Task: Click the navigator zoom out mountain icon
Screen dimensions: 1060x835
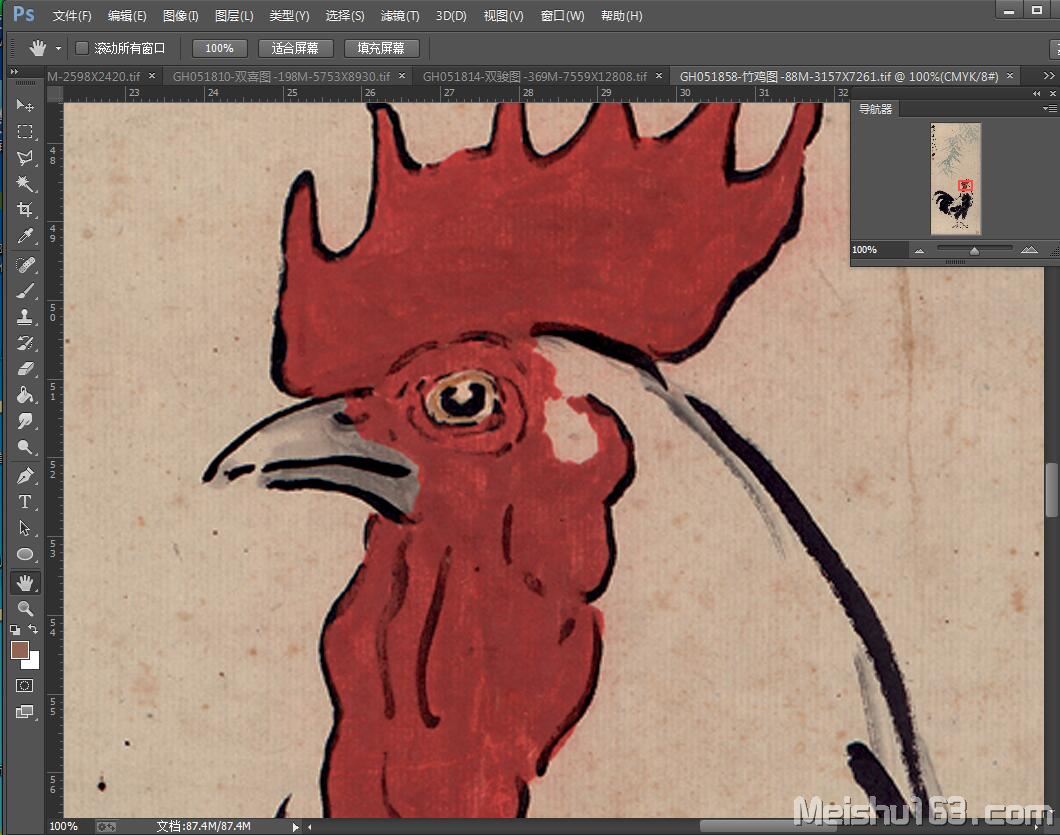Action: point(919,251)
